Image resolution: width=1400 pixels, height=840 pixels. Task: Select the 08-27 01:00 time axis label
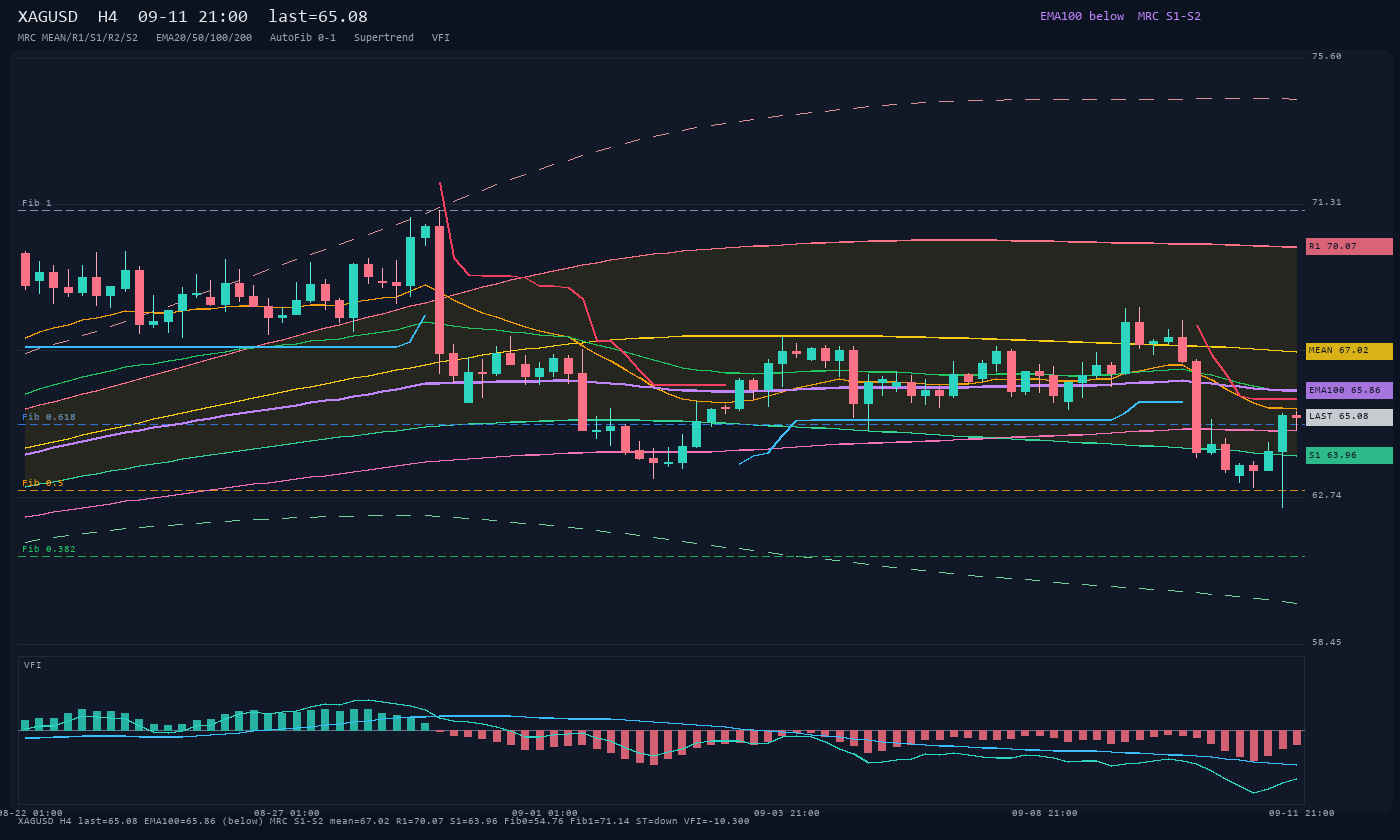coord(287,813)
